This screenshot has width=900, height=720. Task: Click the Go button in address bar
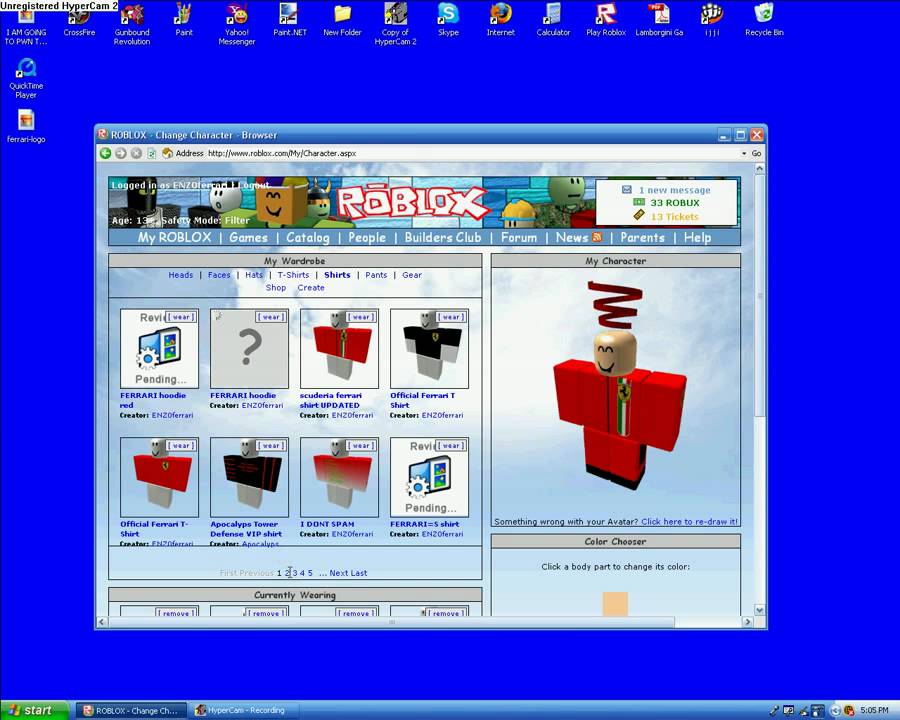757,153
